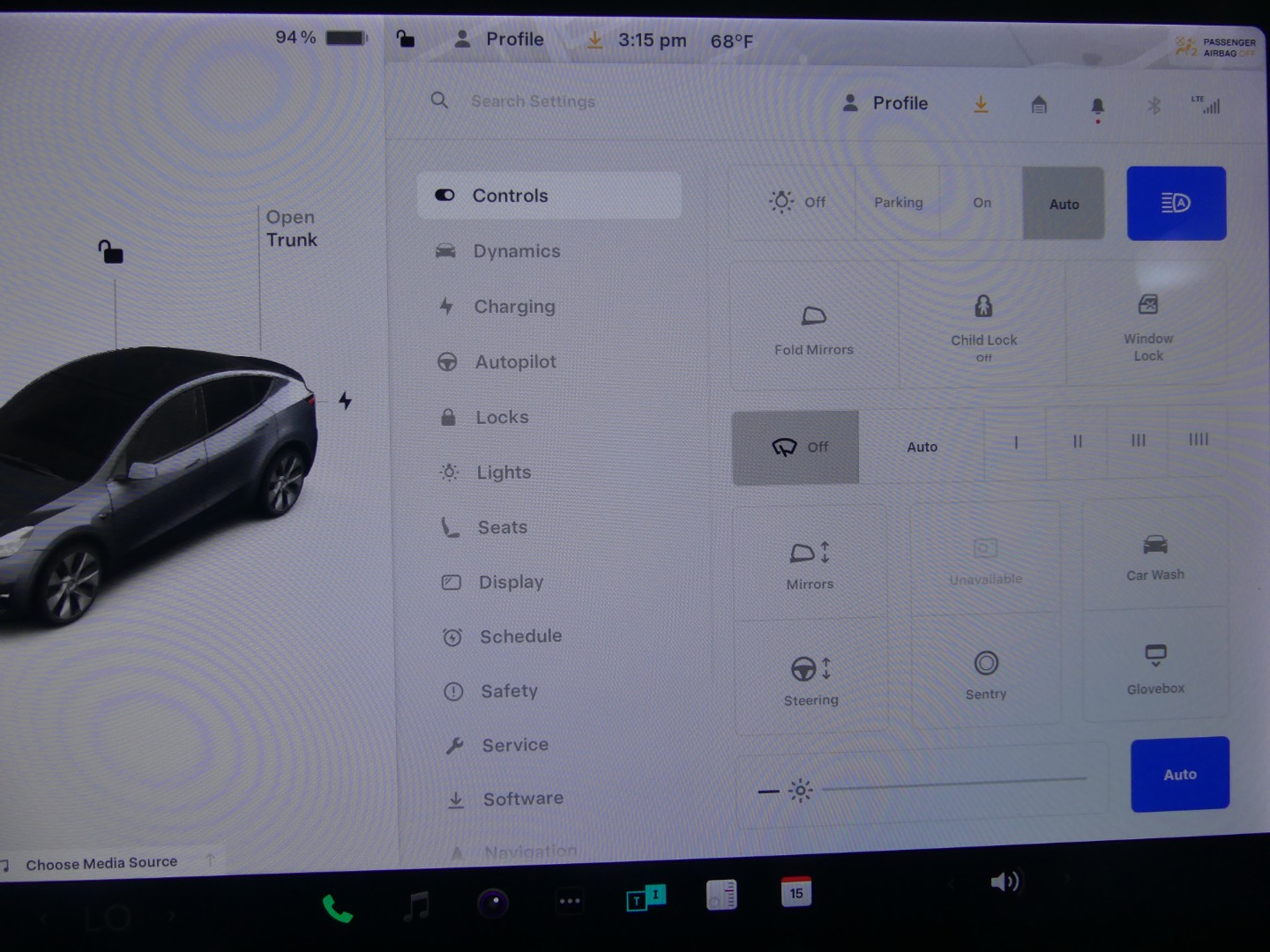Toggle auto high beam headlights button
This screenshot has width=1270, height=952.
tap(1176, 204)
